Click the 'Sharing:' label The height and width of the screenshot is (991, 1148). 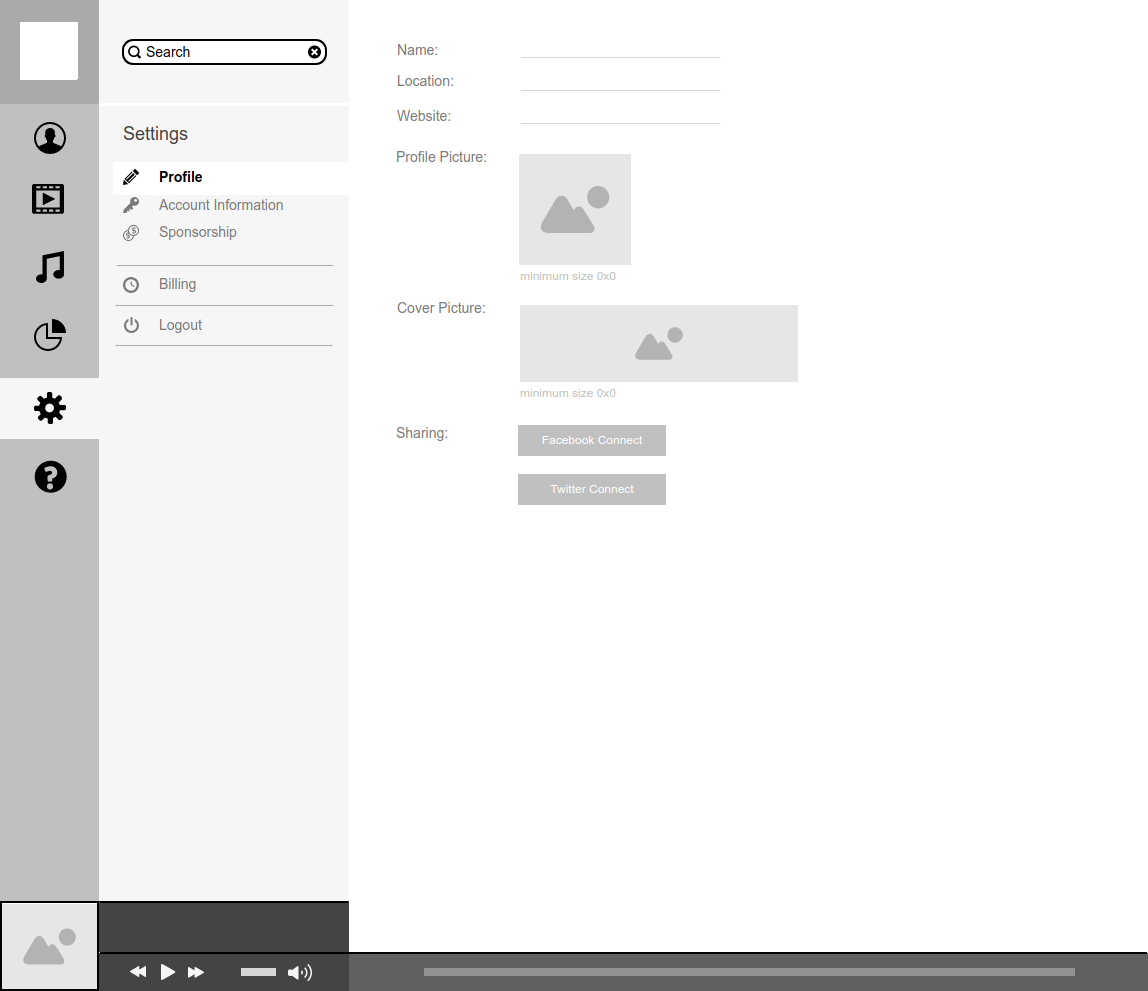pyautogui.click(x=422, y=433)
